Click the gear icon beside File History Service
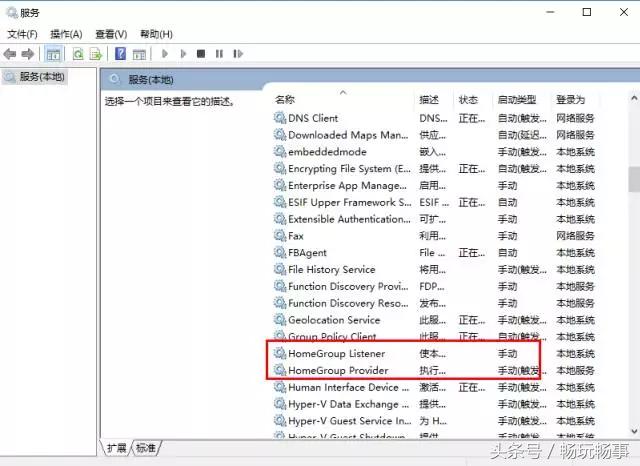Image resolution: width=640 pixels, height=466 pixels. coord(280,269)
